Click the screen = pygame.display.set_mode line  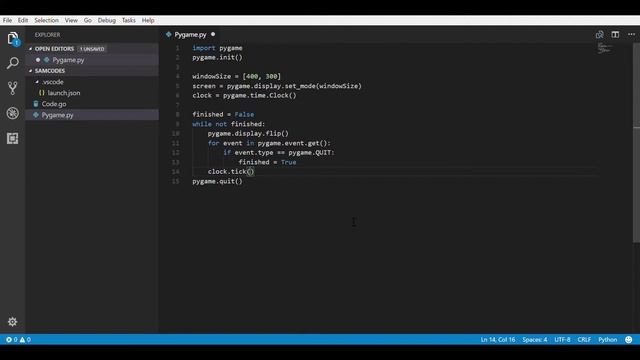point(277,86)
